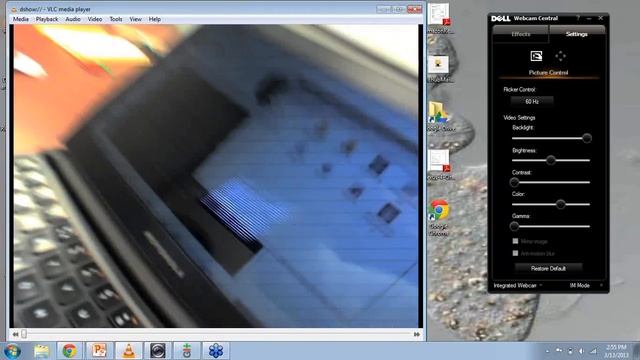Image resolution: width=640 pixels, height=360 pixels.
Task: Select the Picture Control icon
Action: [536, 56]
